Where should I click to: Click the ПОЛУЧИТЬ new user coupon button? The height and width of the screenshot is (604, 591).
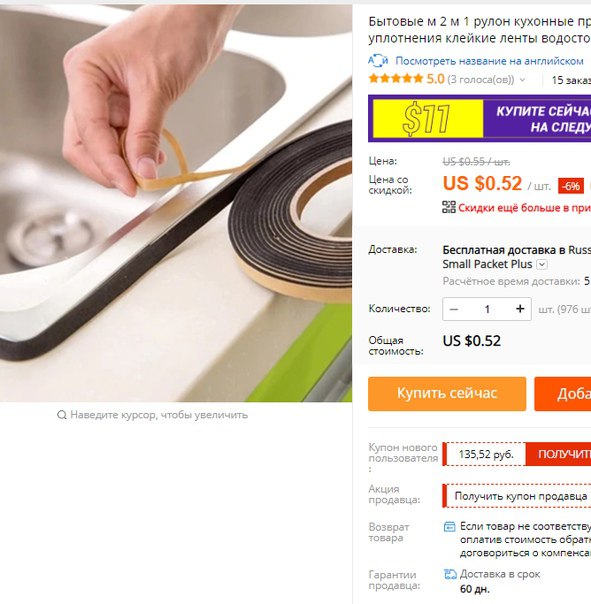pos(558,454)
